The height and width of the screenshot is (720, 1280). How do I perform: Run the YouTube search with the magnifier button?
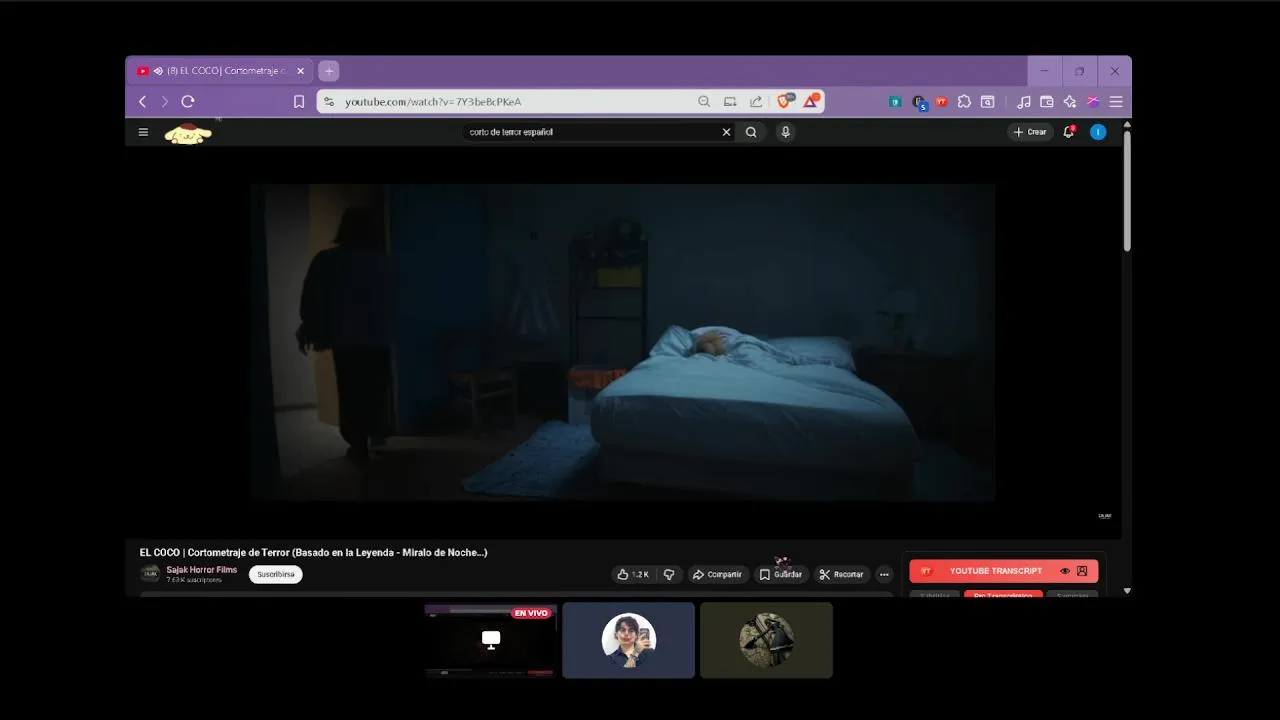[751, 132]
